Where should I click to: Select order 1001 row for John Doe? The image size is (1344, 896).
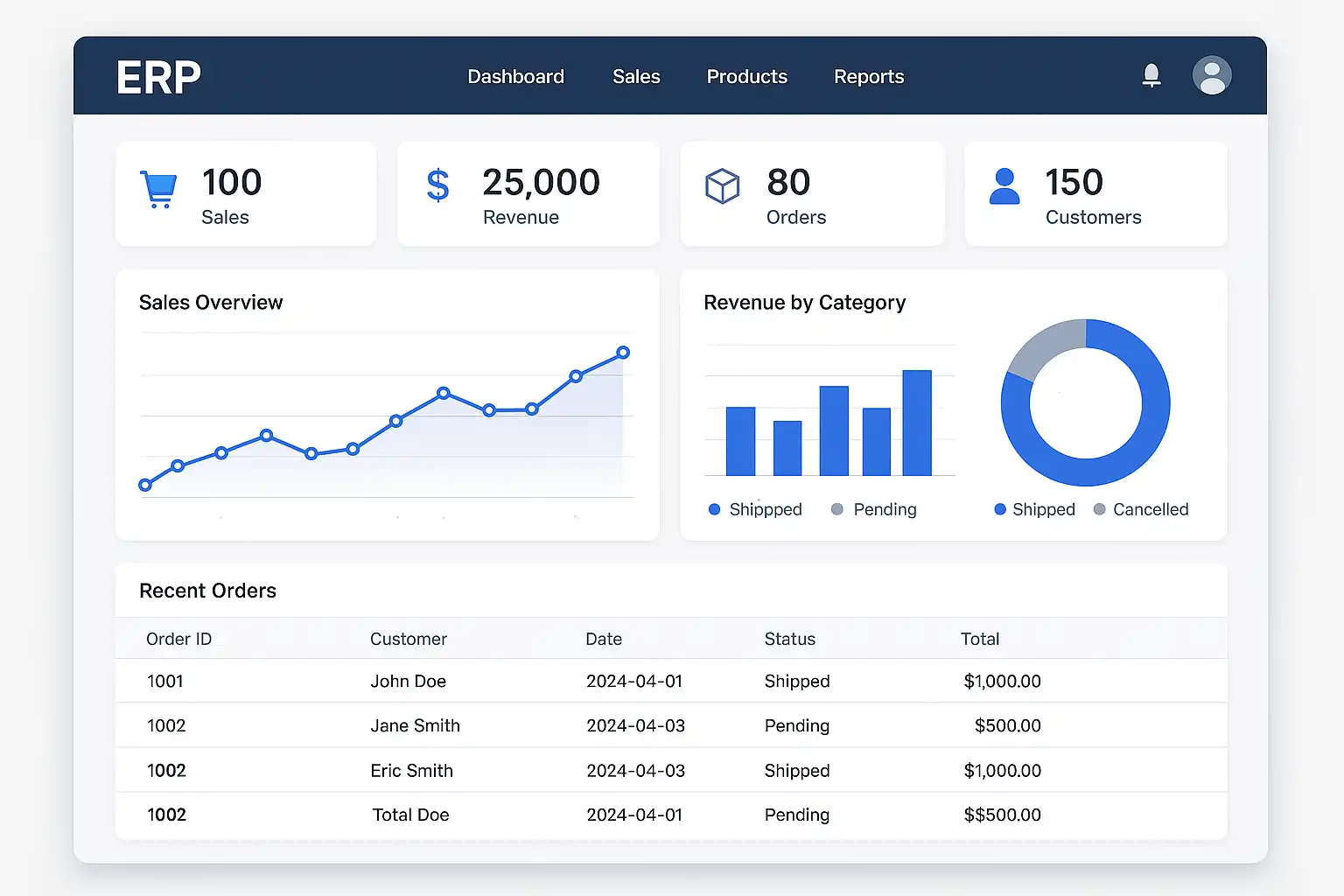click(x=164, y=681)
